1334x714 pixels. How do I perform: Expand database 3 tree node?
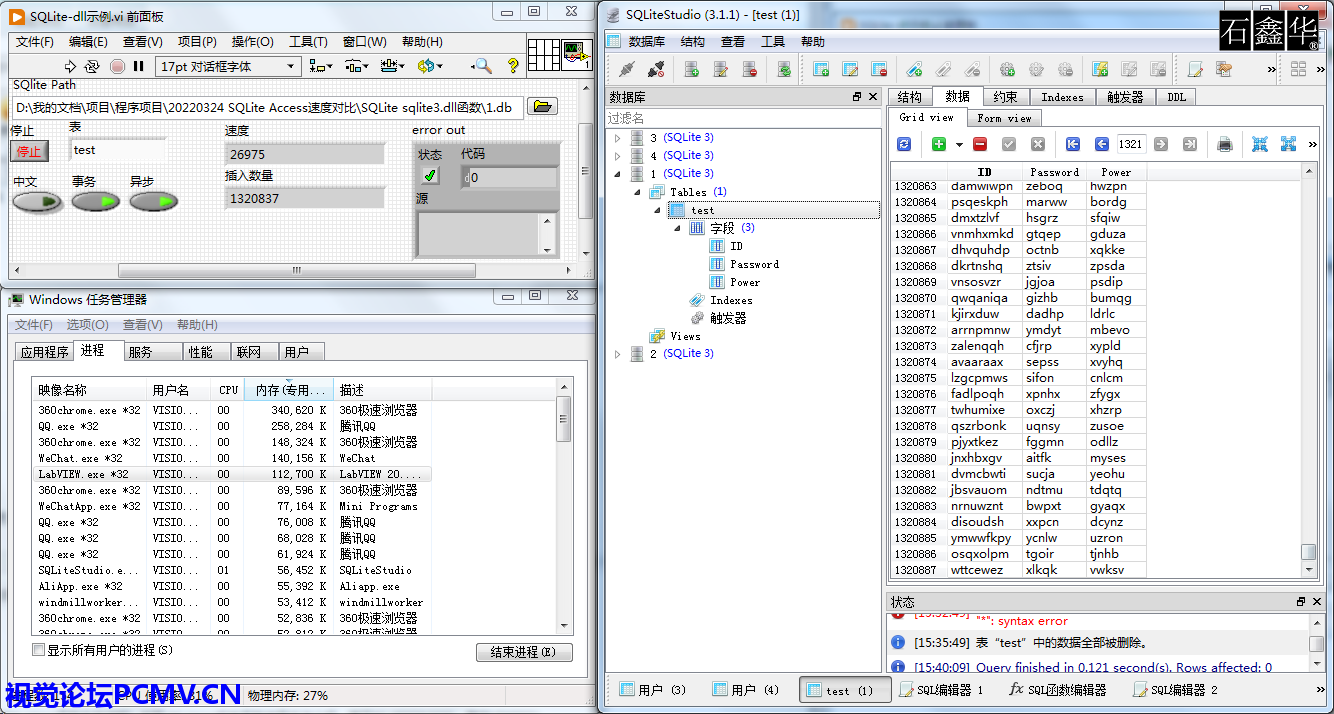click(618, 138)
